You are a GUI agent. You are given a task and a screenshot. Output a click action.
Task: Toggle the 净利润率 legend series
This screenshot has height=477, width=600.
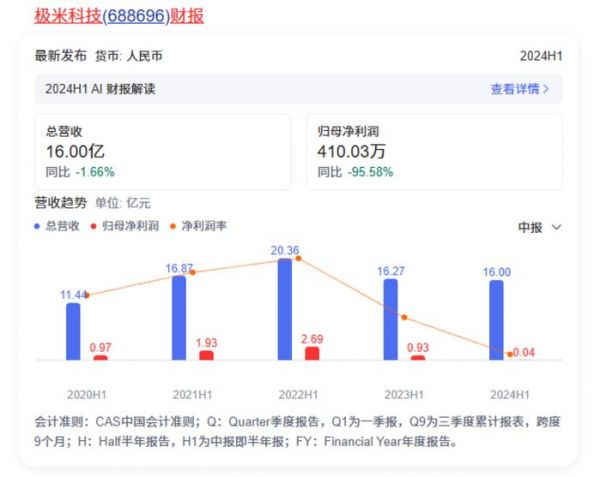click(197, 226)
